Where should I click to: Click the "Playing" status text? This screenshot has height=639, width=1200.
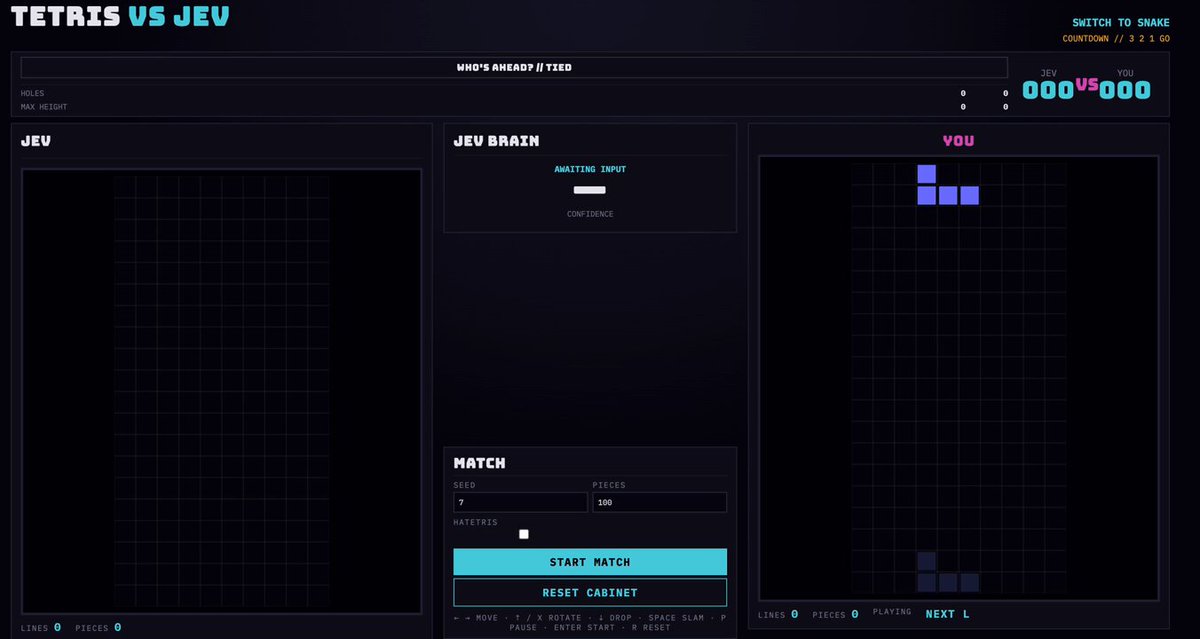pos(892,611)
